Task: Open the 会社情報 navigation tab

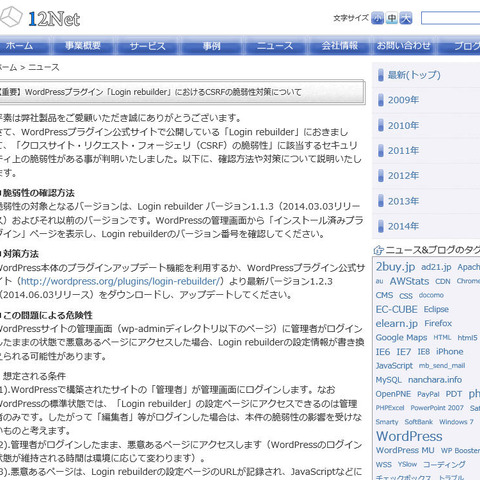Action: click(340, 45)
